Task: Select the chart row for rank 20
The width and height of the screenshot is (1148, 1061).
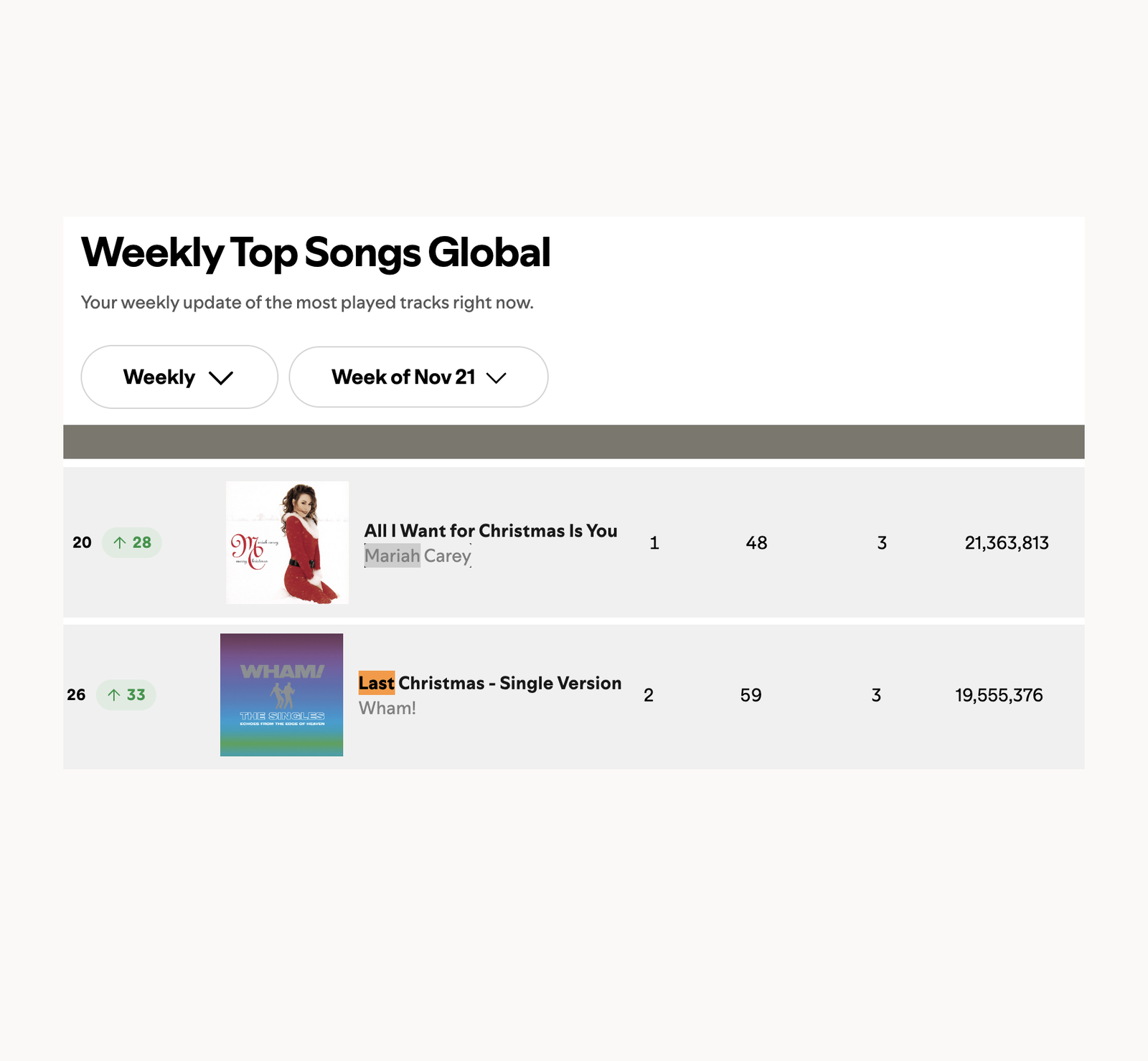Action: (574, 543)
